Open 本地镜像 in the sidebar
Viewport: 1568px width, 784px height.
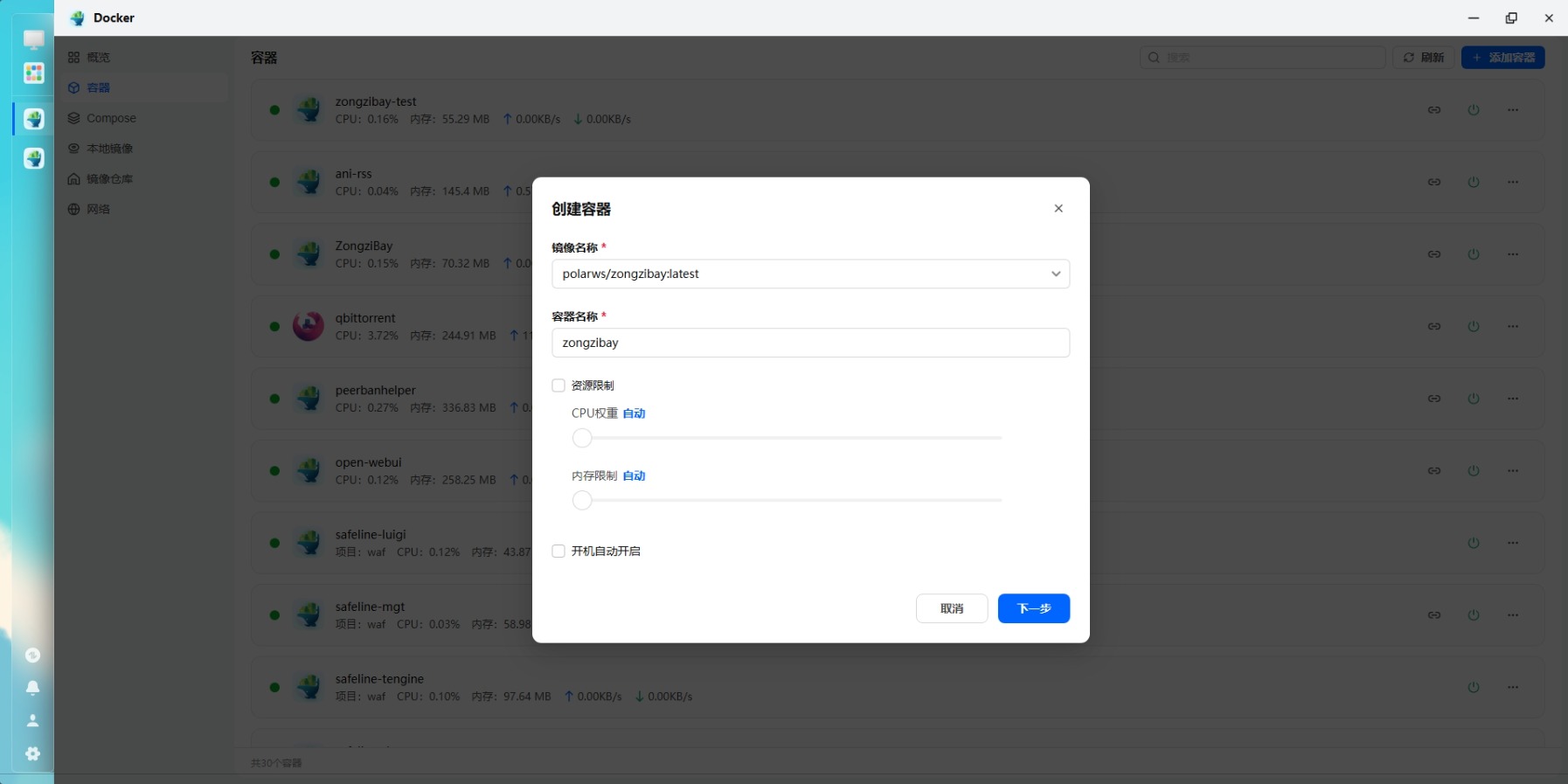[x=143, y=149]
